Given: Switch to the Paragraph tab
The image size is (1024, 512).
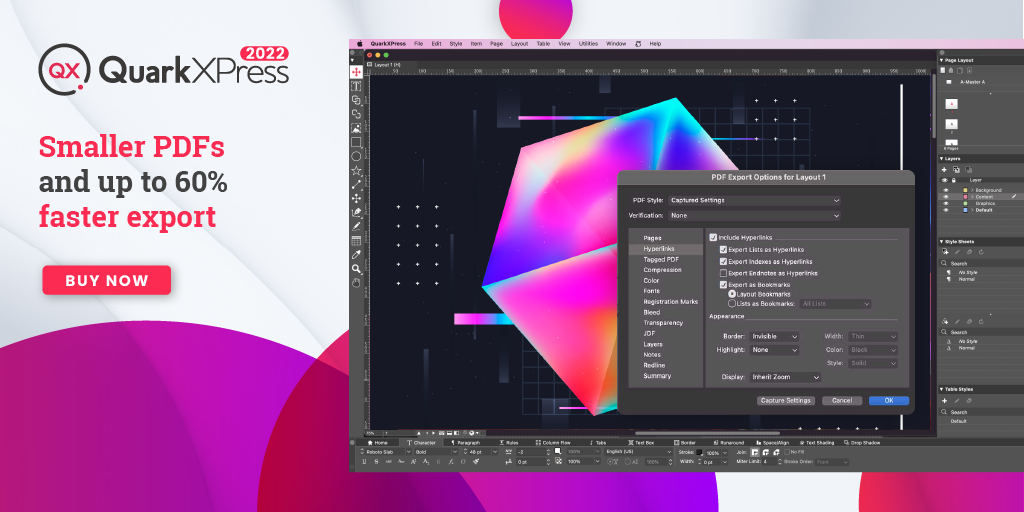Looking at the screenshot, I should pos(465,443).
